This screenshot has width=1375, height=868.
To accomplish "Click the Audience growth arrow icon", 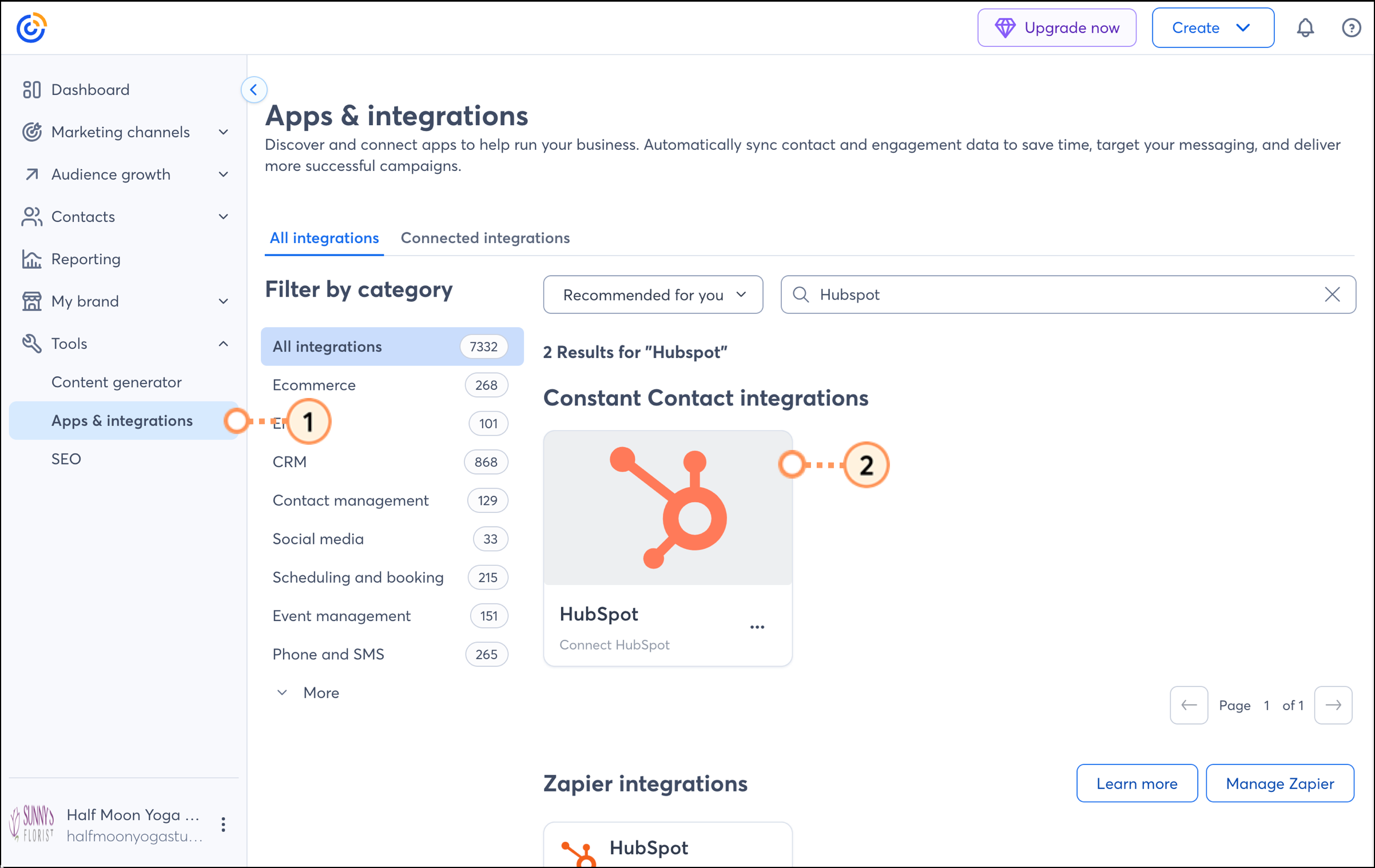I will 31,174.
